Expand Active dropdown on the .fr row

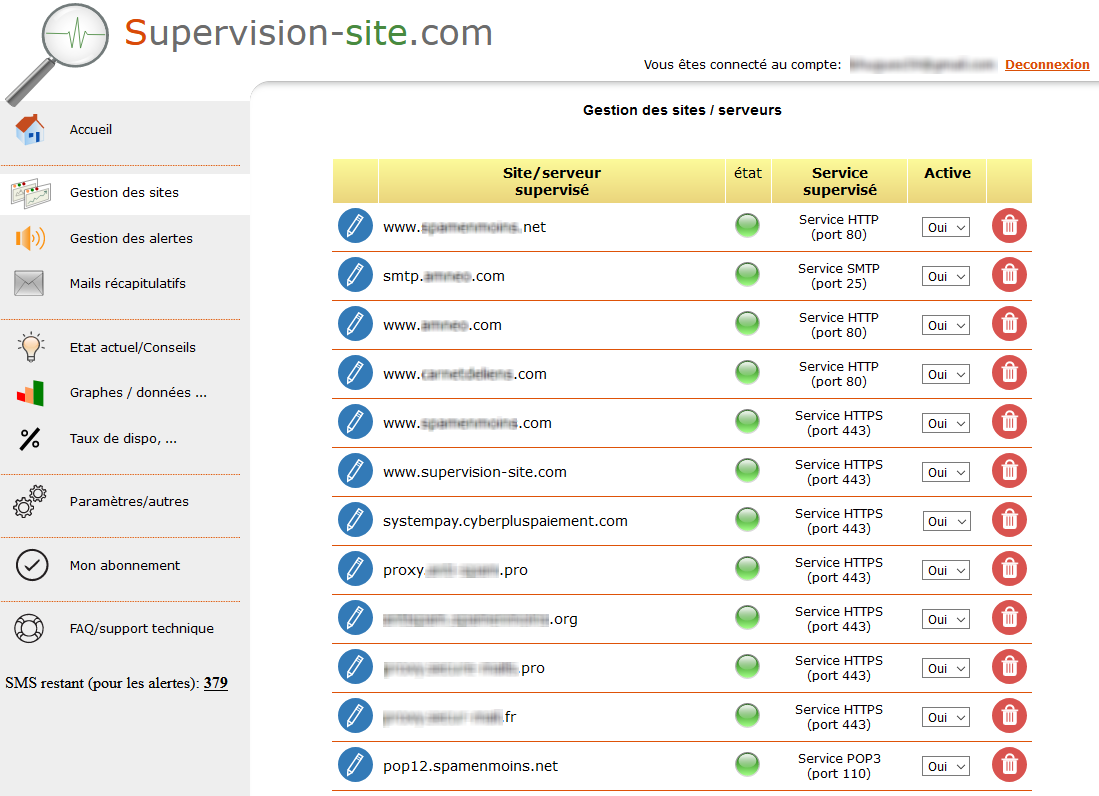[x=946, y=718]
